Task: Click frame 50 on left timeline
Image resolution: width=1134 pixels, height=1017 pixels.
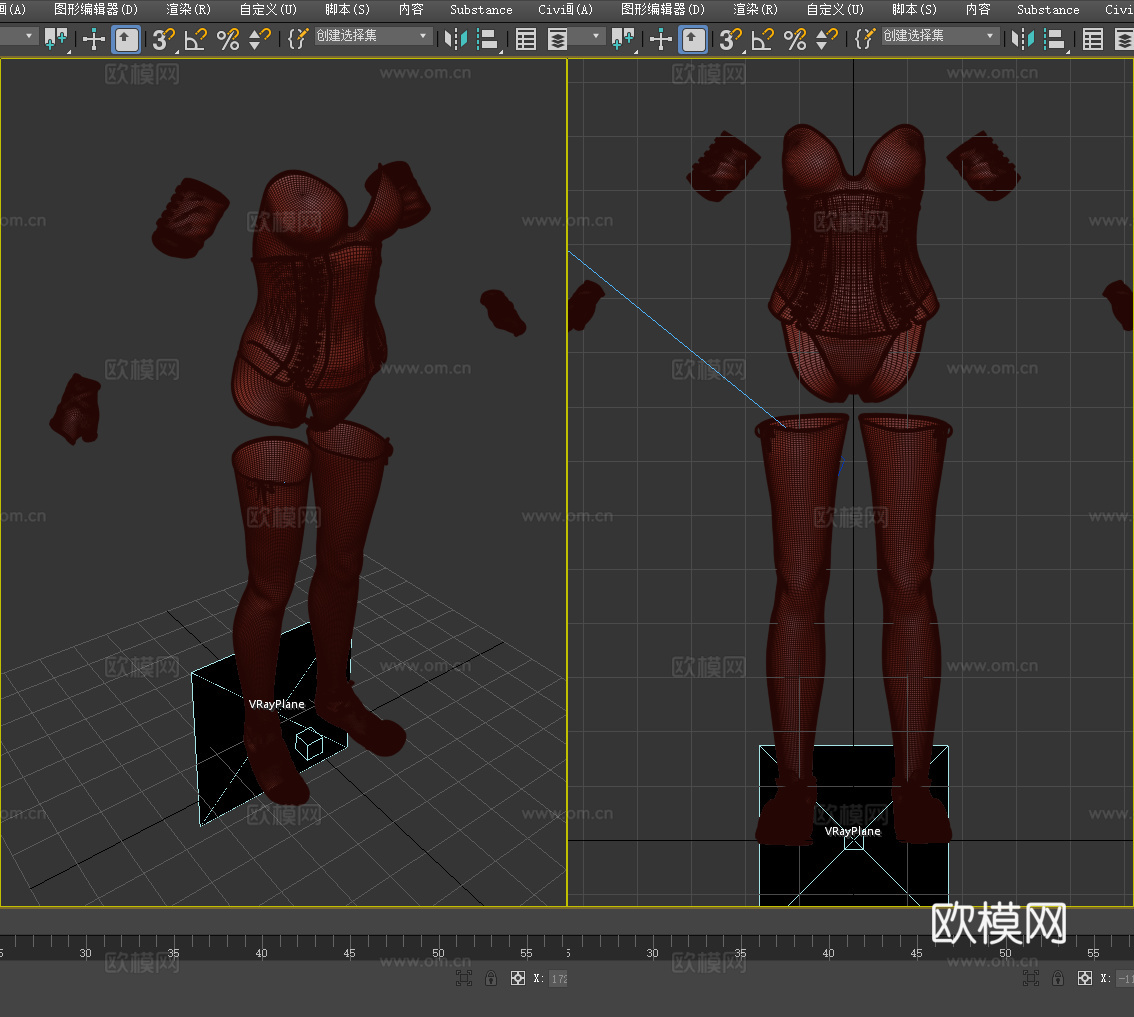Action: 438,953
